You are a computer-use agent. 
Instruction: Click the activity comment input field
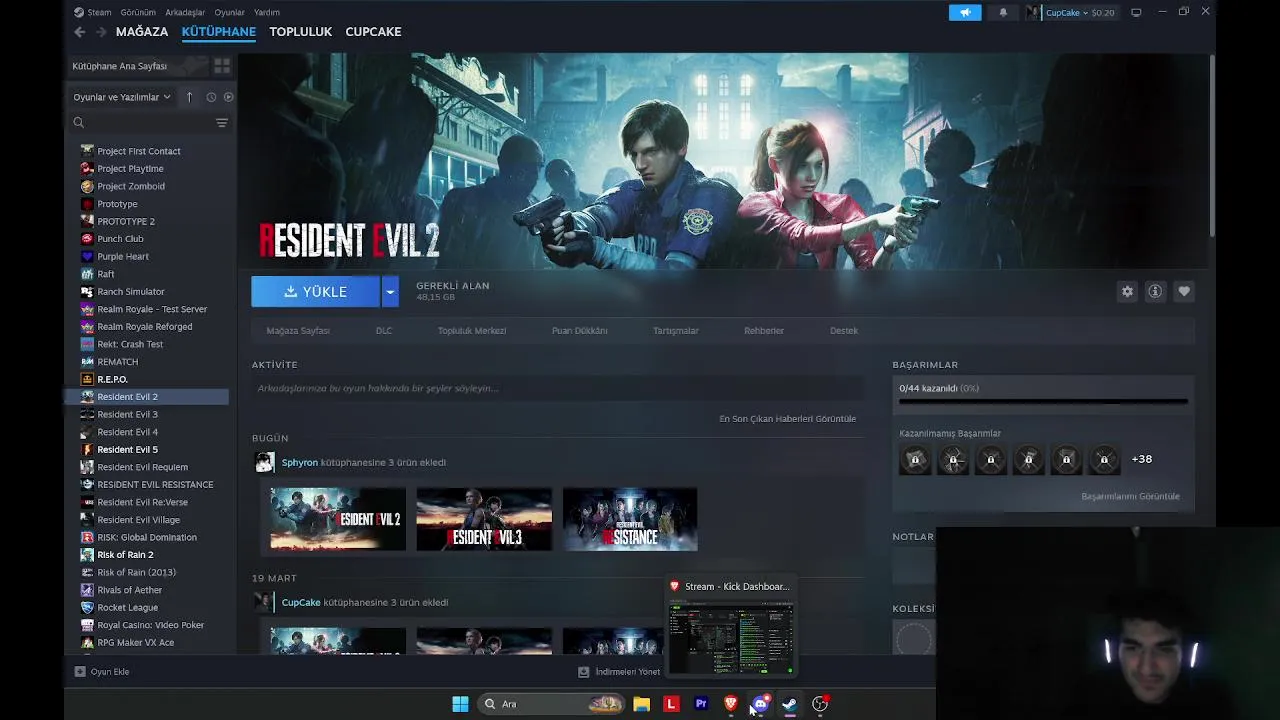558,388
